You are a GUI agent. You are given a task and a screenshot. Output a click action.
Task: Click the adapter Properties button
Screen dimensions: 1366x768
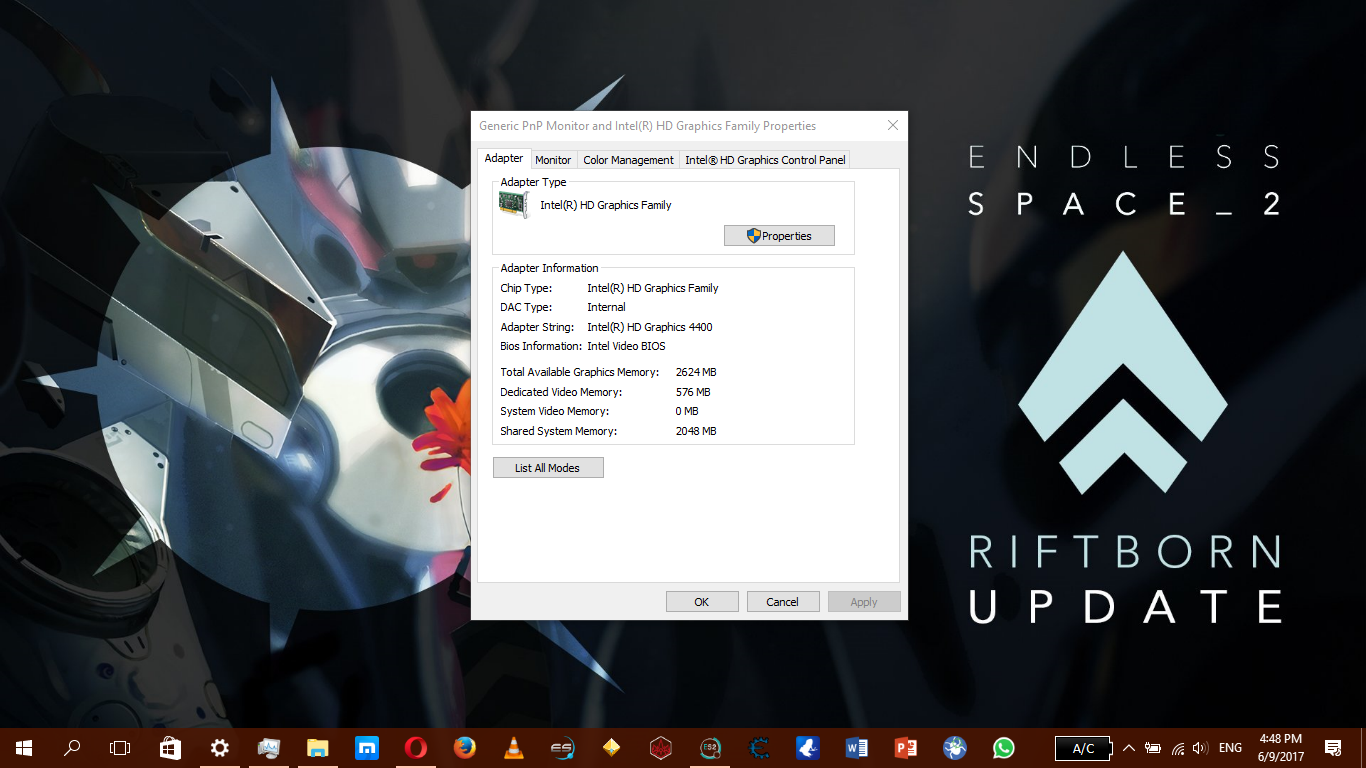779,236
